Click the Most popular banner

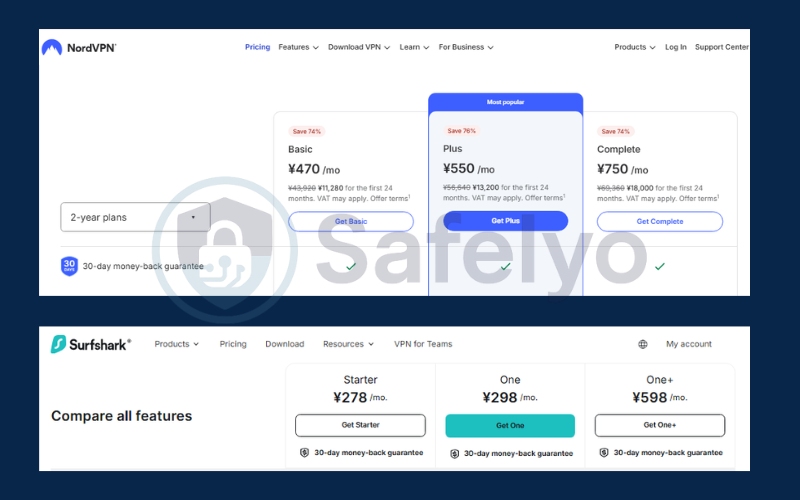point(506,102)
